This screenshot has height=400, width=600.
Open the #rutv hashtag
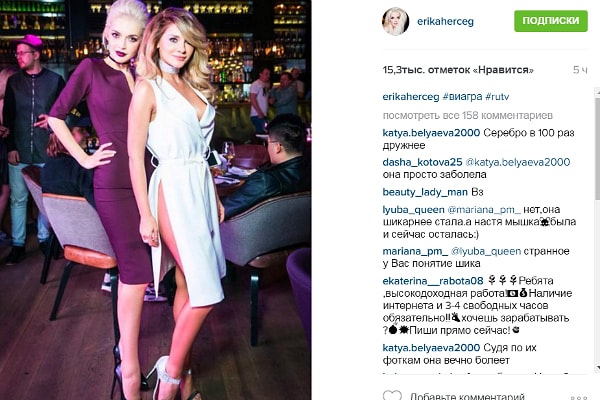[497, 97]
